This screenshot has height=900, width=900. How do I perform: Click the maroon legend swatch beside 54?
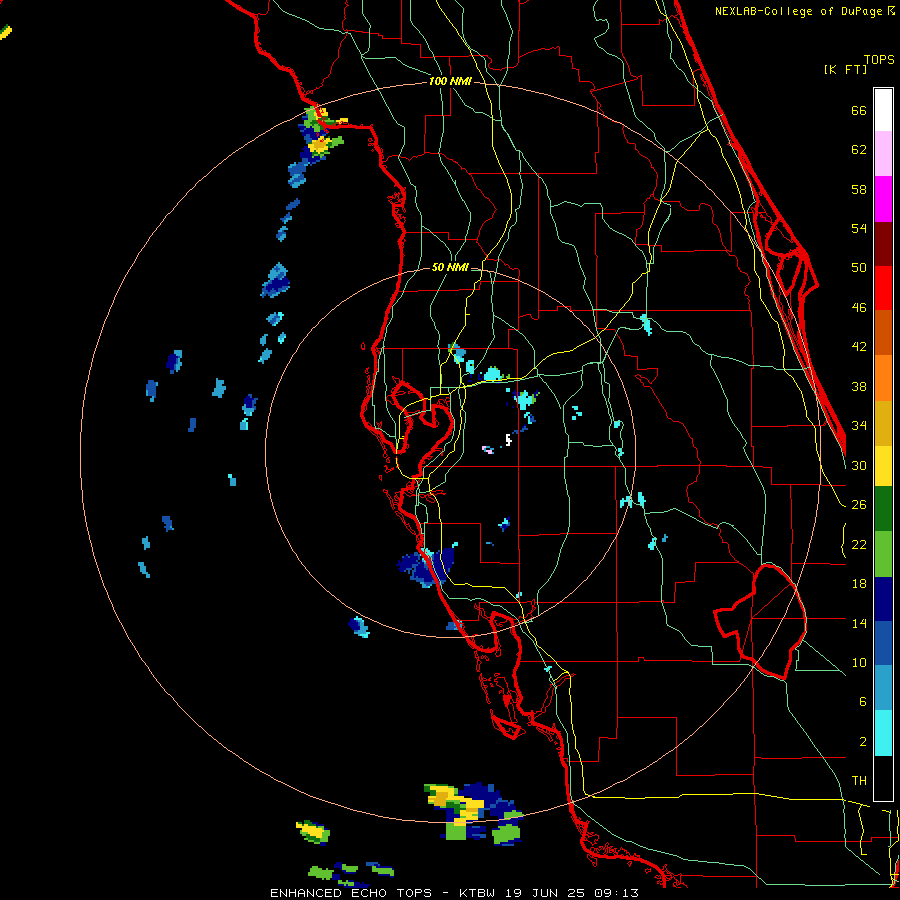click(x=883, y=243)
